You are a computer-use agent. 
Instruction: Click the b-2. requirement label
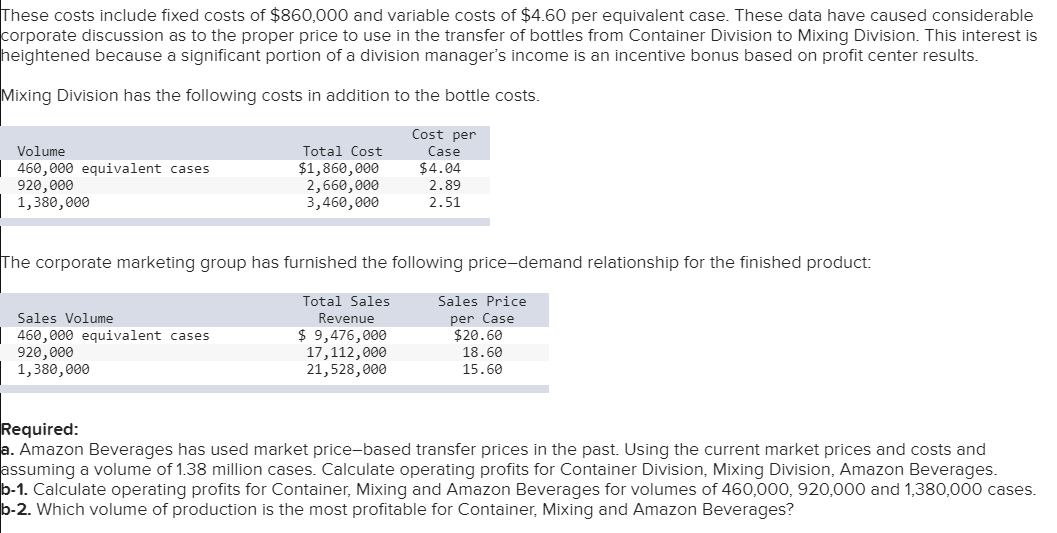(14, 509)
